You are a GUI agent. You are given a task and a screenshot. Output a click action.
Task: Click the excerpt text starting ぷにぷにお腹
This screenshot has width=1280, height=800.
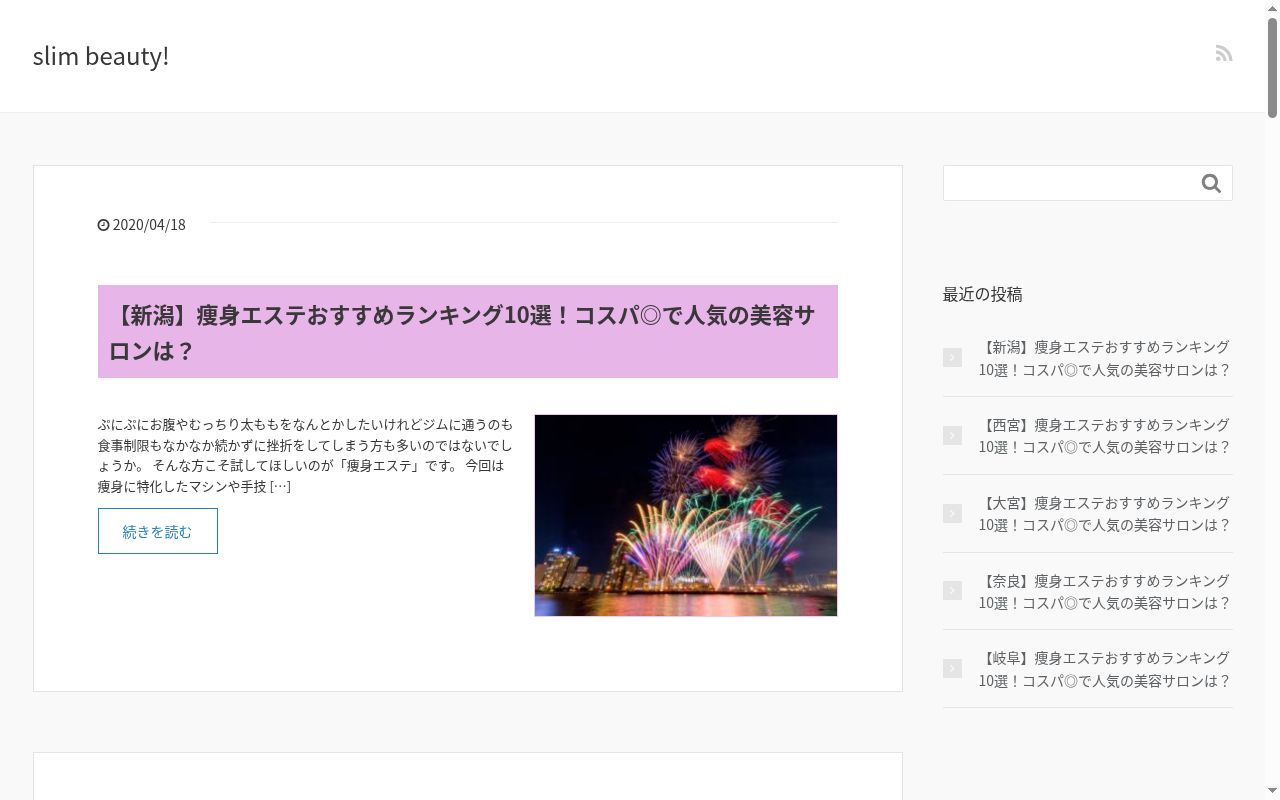coord(305,455)
